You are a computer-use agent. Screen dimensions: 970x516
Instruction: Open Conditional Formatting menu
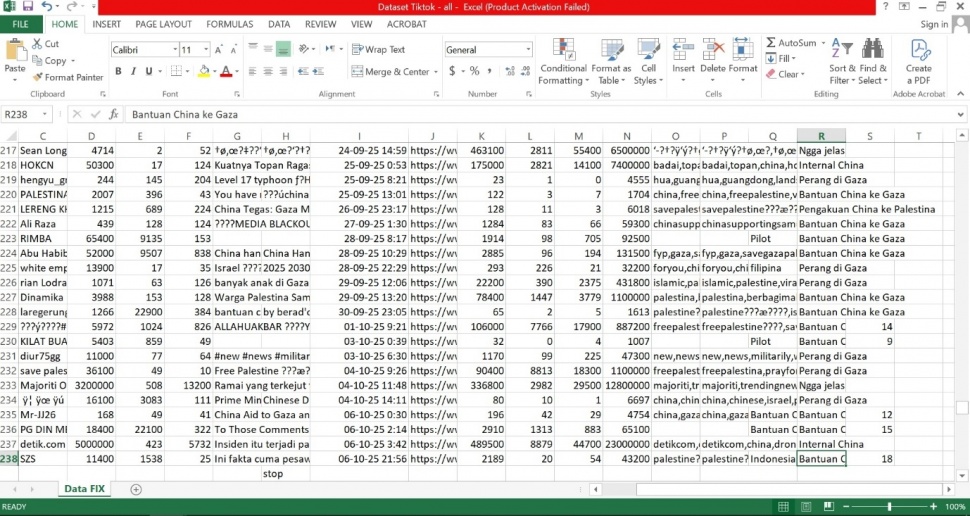tap(563, 62)
